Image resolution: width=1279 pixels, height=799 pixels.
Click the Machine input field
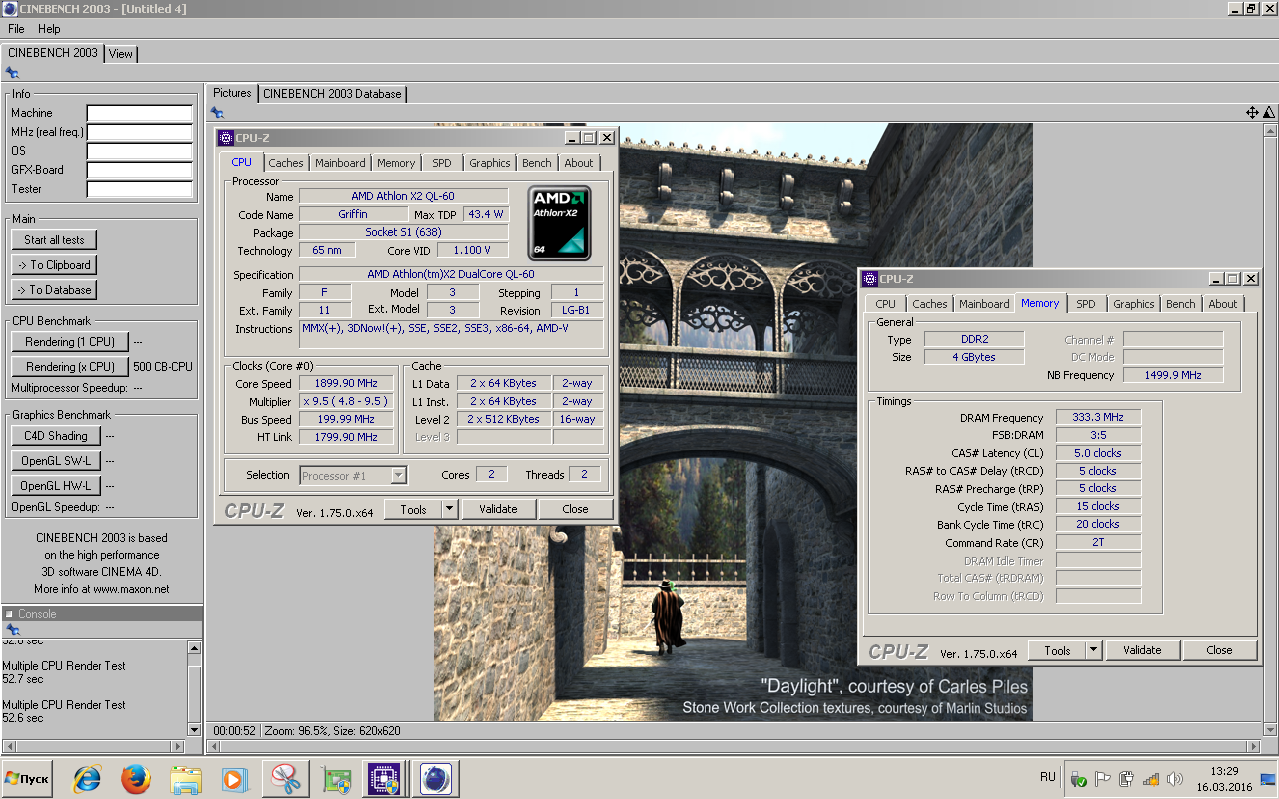pyautogui.click(x=140, y=114)
